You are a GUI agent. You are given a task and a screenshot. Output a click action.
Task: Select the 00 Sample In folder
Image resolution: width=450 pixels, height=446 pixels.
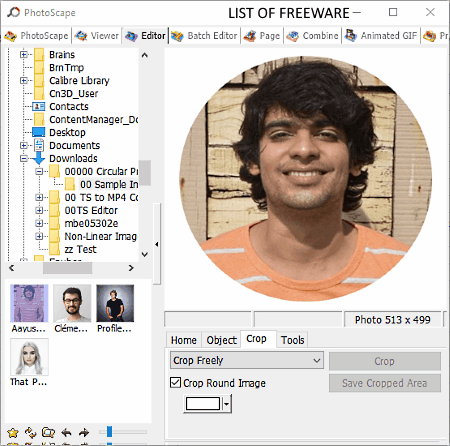[x=109, y=184]
